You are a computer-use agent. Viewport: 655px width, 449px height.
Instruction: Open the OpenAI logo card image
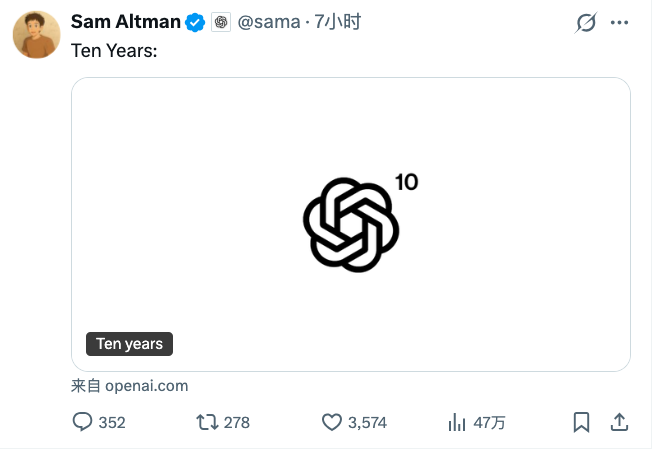(x=351, y=224)
